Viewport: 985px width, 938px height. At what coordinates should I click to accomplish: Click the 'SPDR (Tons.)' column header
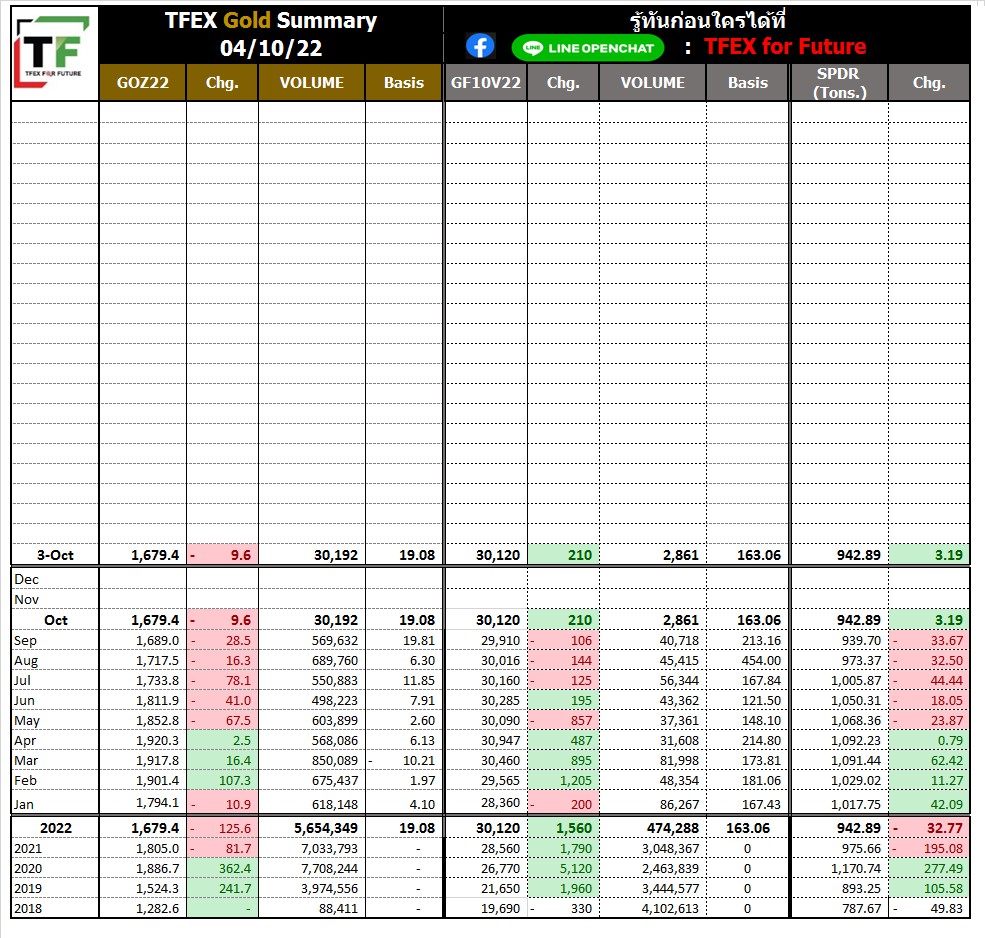(839, 82)
